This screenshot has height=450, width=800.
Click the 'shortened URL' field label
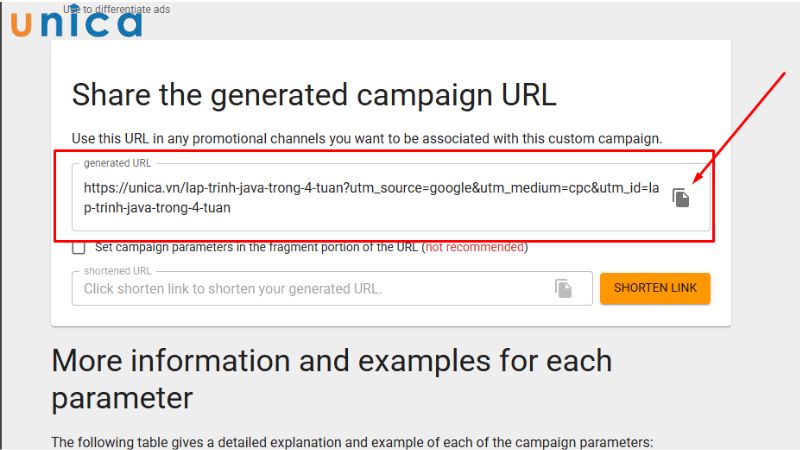tap(118, 271)
